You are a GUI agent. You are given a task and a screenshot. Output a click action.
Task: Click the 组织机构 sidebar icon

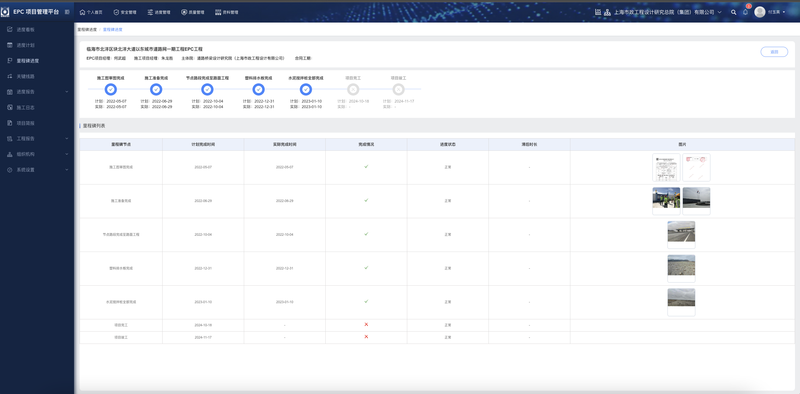(10, 154)
